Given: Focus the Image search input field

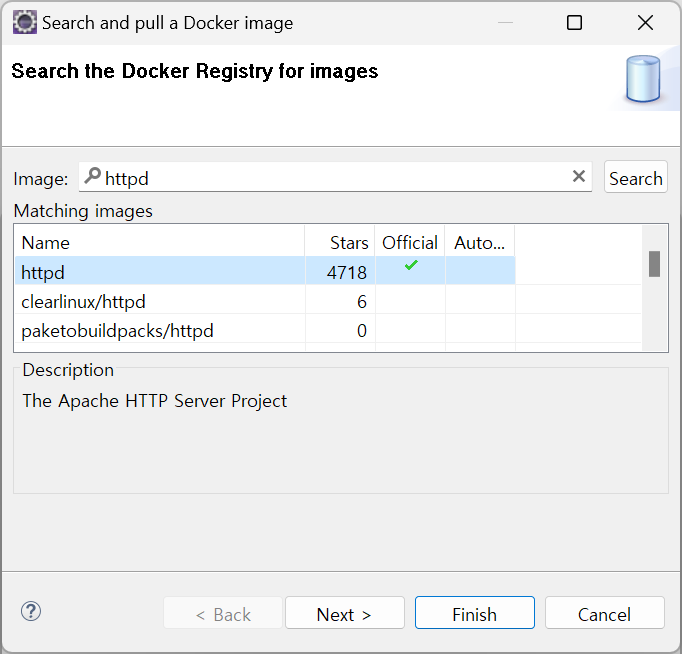Looking at the screenshot, I should [x=335, y=178].
